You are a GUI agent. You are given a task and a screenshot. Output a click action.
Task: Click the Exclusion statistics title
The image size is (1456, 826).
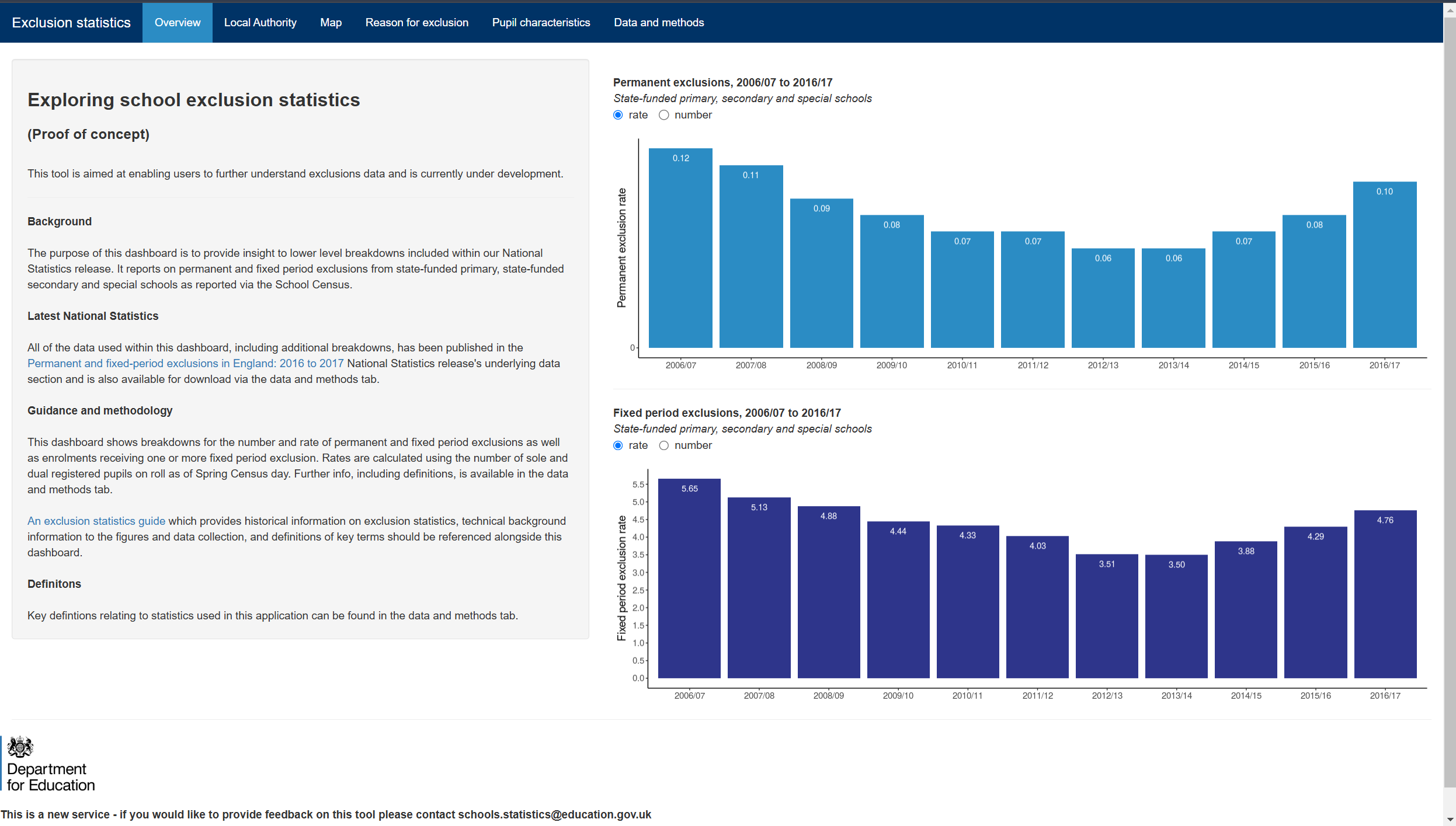(71, 23)
